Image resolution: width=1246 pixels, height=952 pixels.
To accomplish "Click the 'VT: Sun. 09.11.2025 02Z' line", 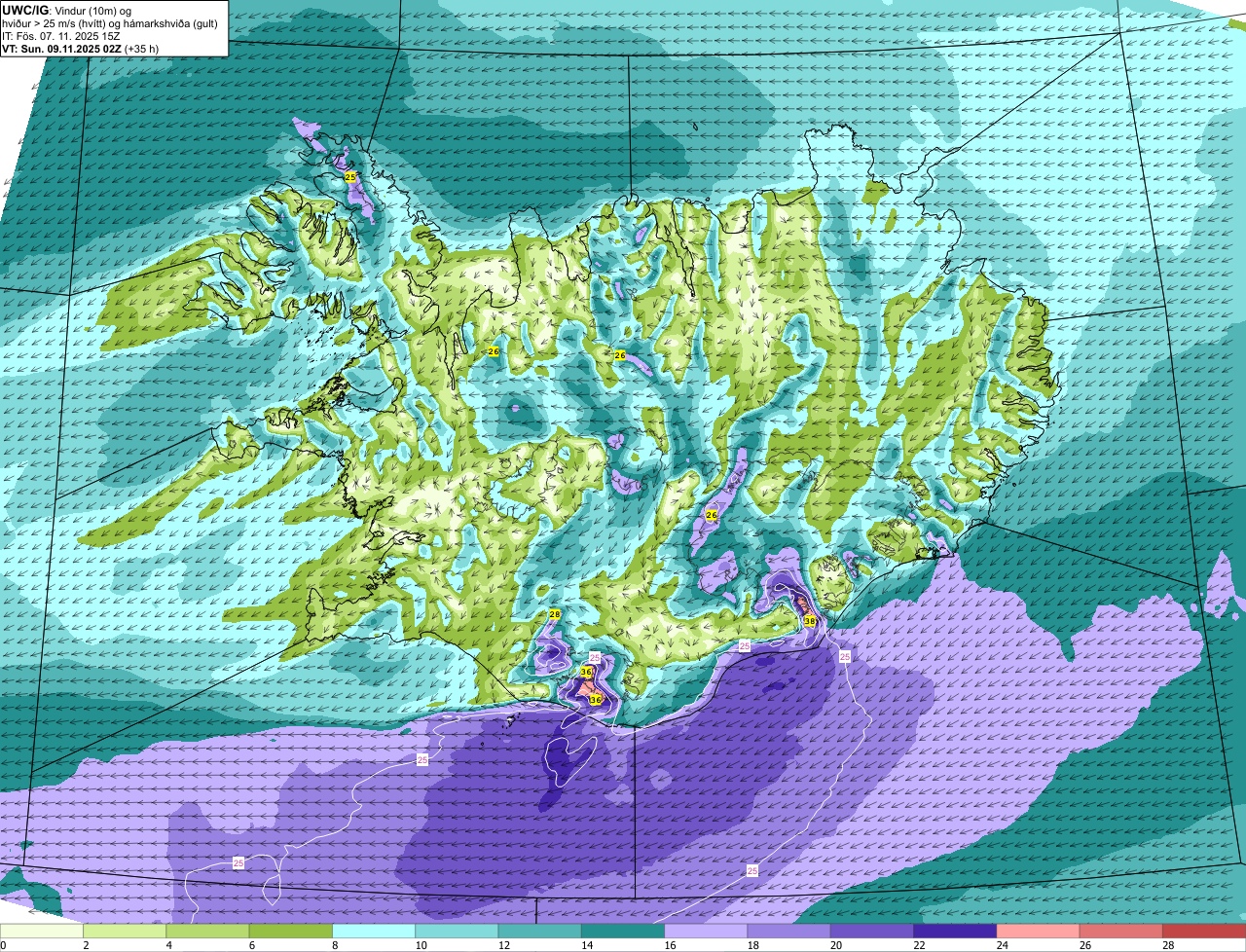I will coord(61,49).
